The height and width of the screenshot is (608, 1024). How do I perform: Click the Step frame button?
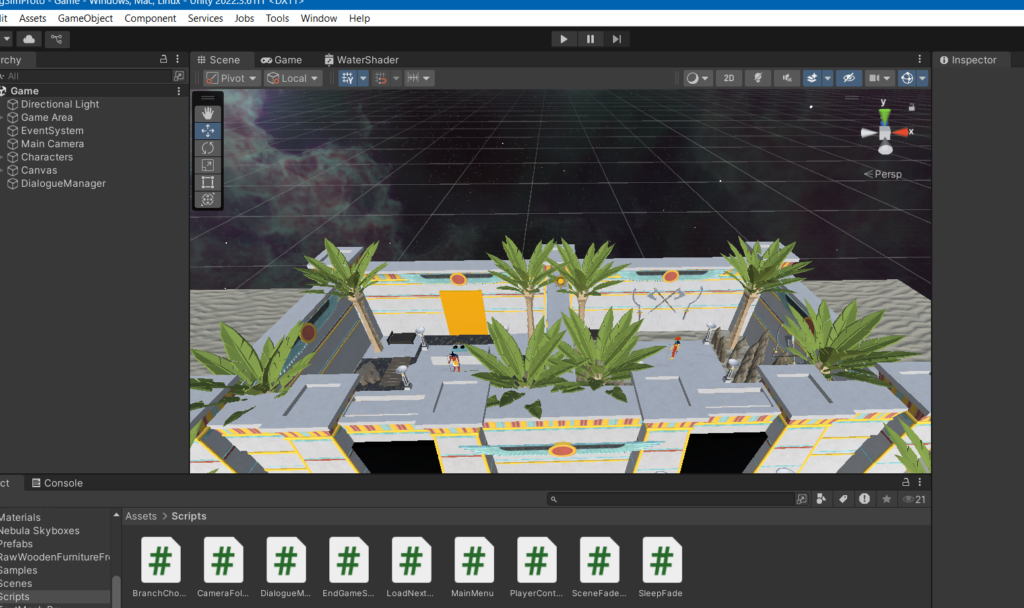point(617,39)
